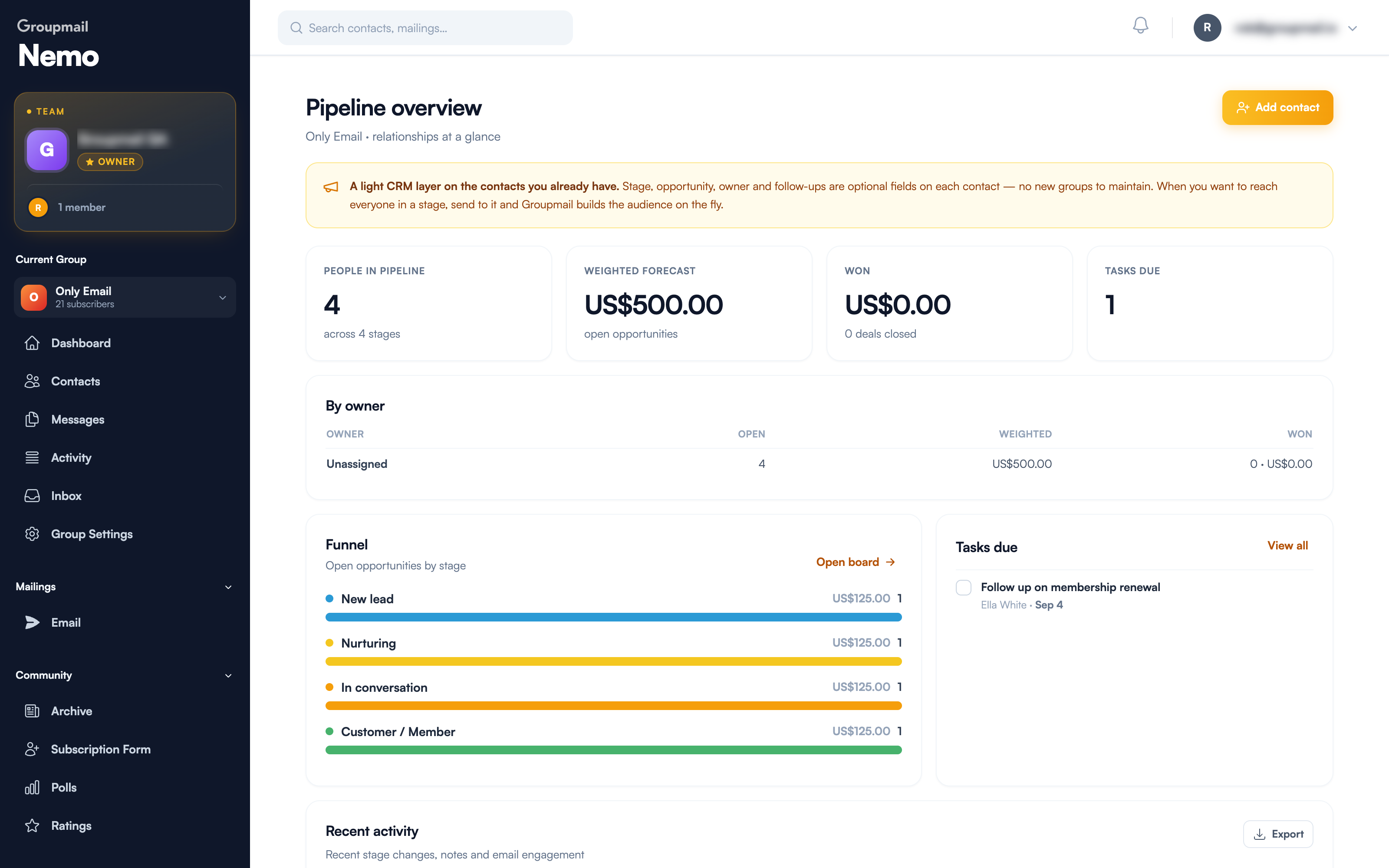Image resolution: width=1389 pixels, height=868 pixels.
Task: Click the Groupmail Nemo logo
Action: coord(58,44)
